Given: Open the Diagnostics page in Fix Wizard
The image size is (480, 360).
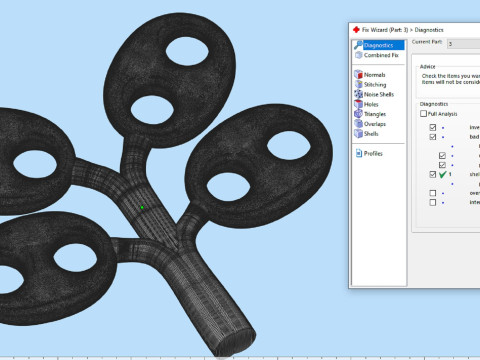Looking at the screenshot, I should [379, 45].
